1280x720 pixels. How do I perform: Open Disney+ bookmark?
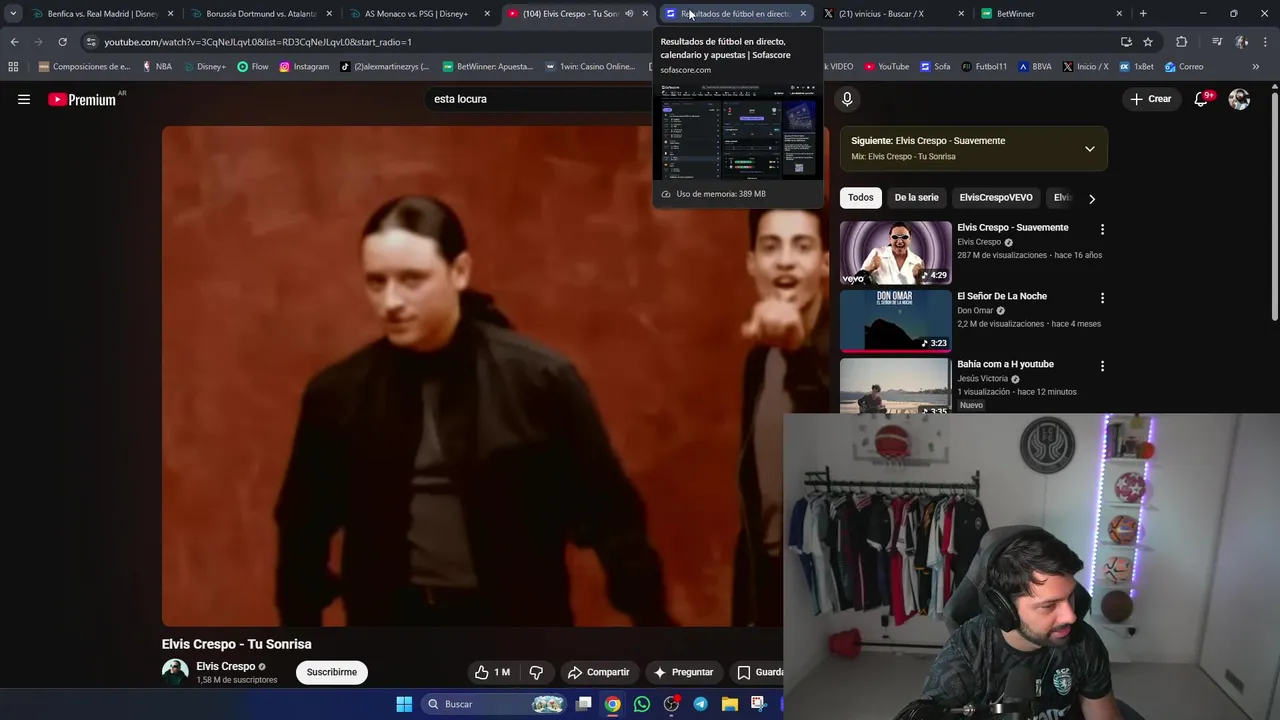coord(204,67)
